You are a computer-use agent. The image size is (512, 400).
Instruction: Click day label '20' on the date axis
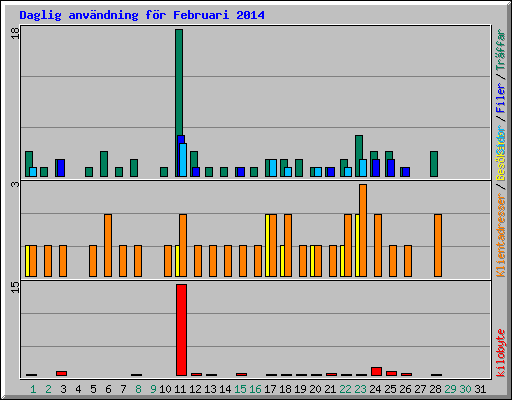point(315,389)
